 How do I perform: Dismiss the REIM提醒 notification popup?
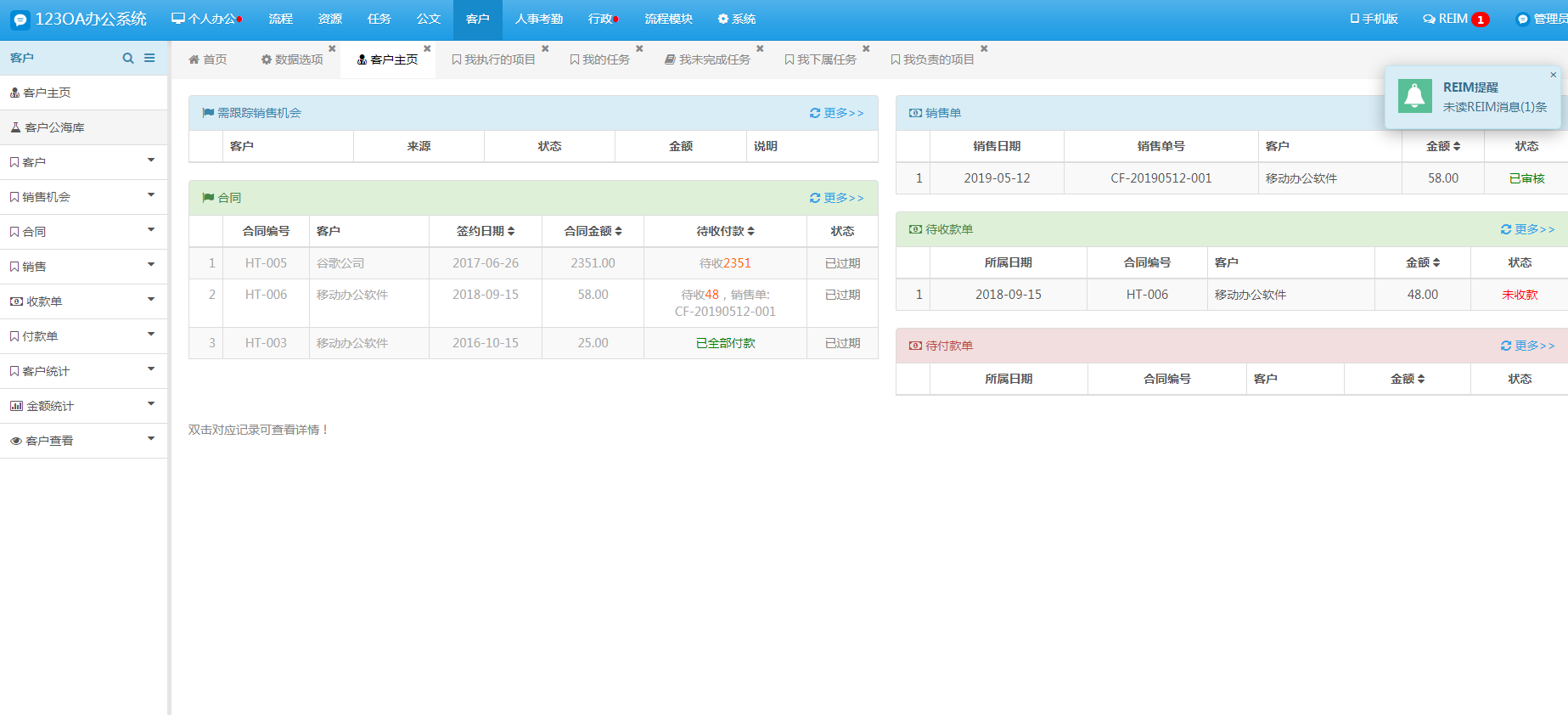click(1553, 75)
